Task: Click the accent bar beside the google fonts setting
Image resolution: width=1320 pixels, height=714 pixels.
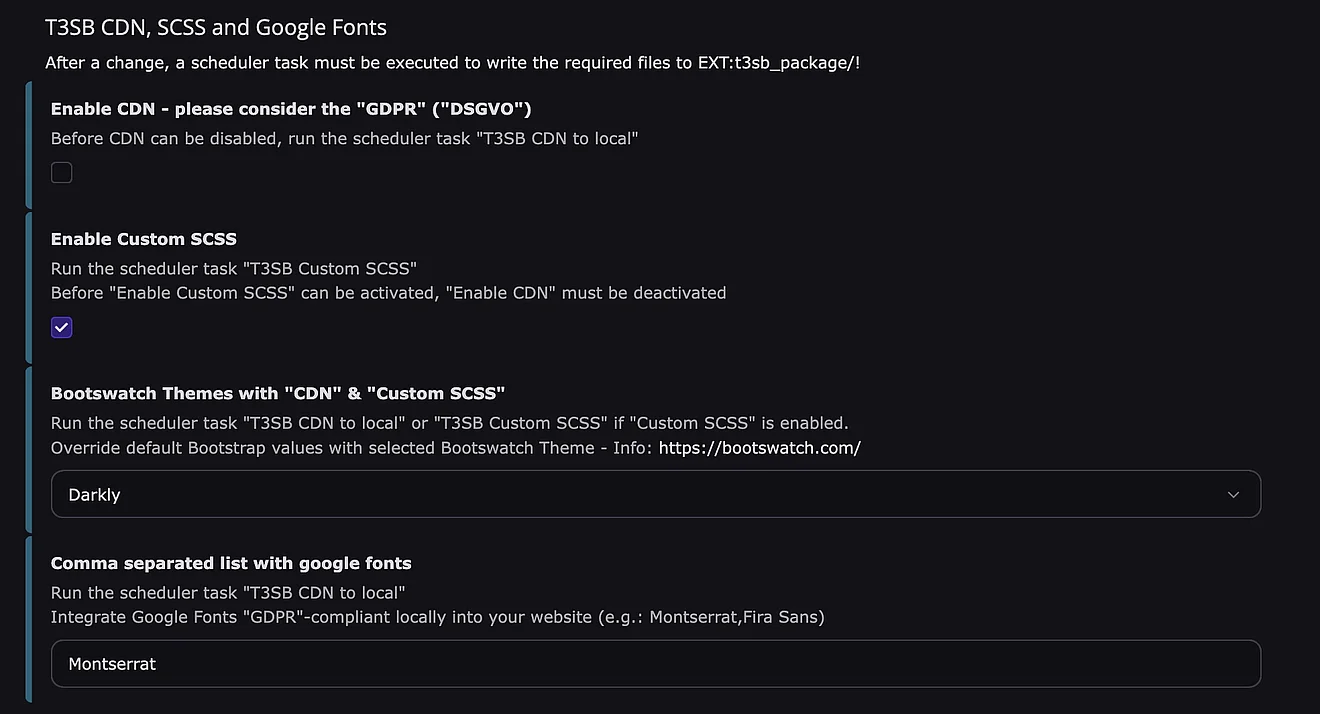Action: (29, 620)
